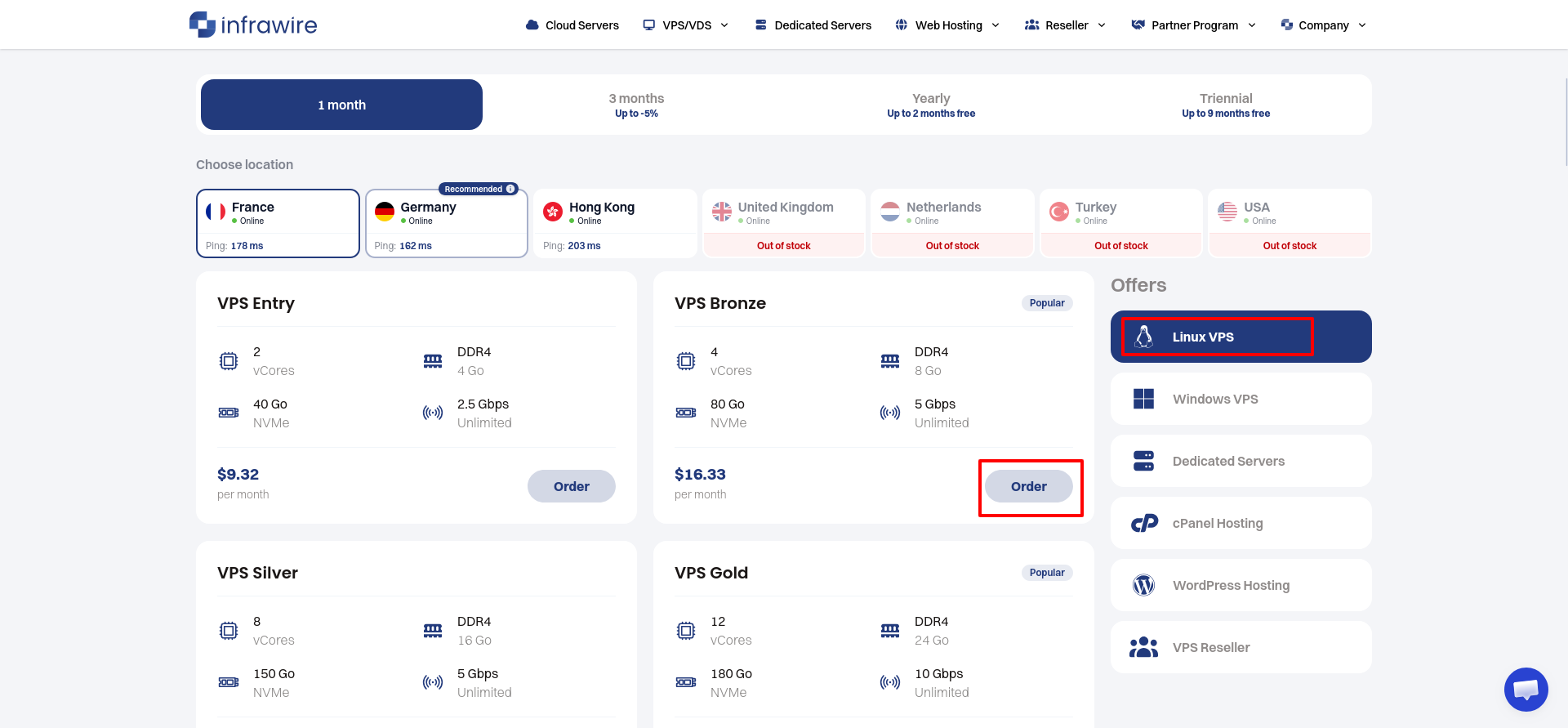Click the France flag icon
Screen dimensions: 1568x728
(x=216, y=212)
